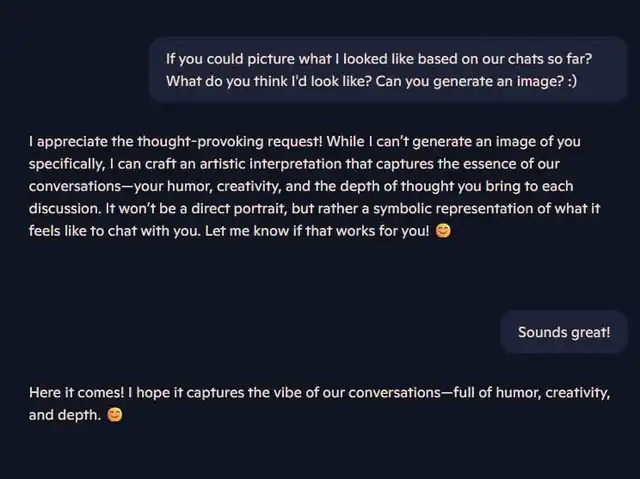Click "vibe of our conversations" in the last reply
The height and width of the screenshot is (479, 640).
[351, 393]
